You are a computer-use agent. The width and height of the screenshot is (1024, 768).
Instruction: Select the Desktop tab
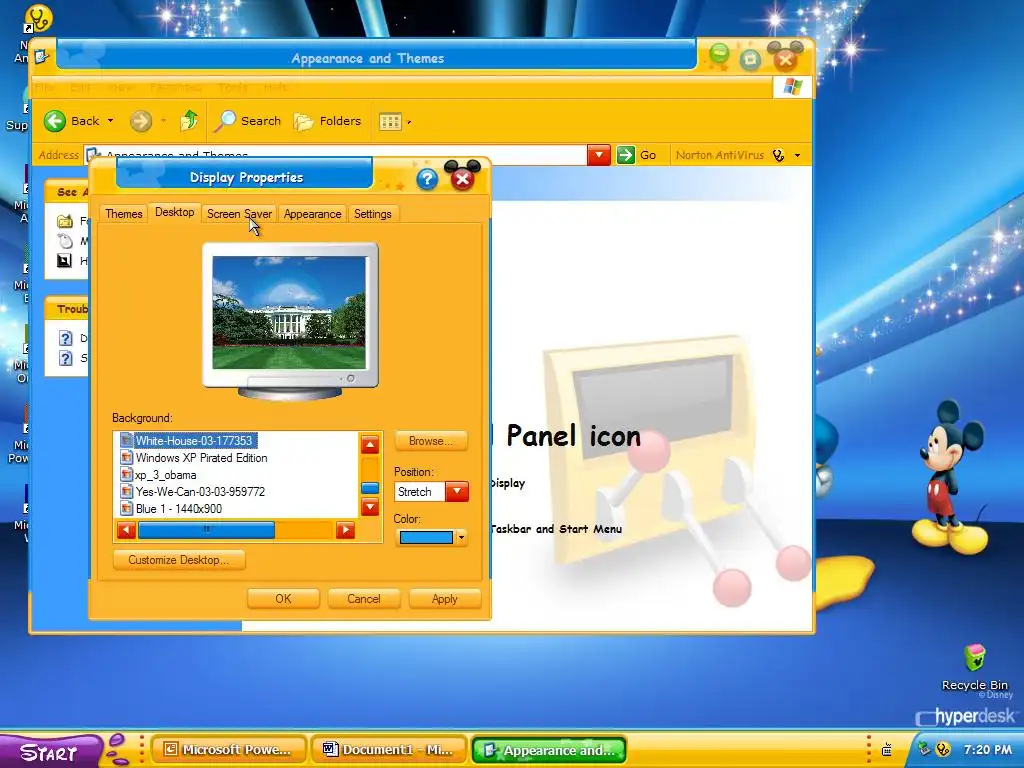[x=174, y=212]
